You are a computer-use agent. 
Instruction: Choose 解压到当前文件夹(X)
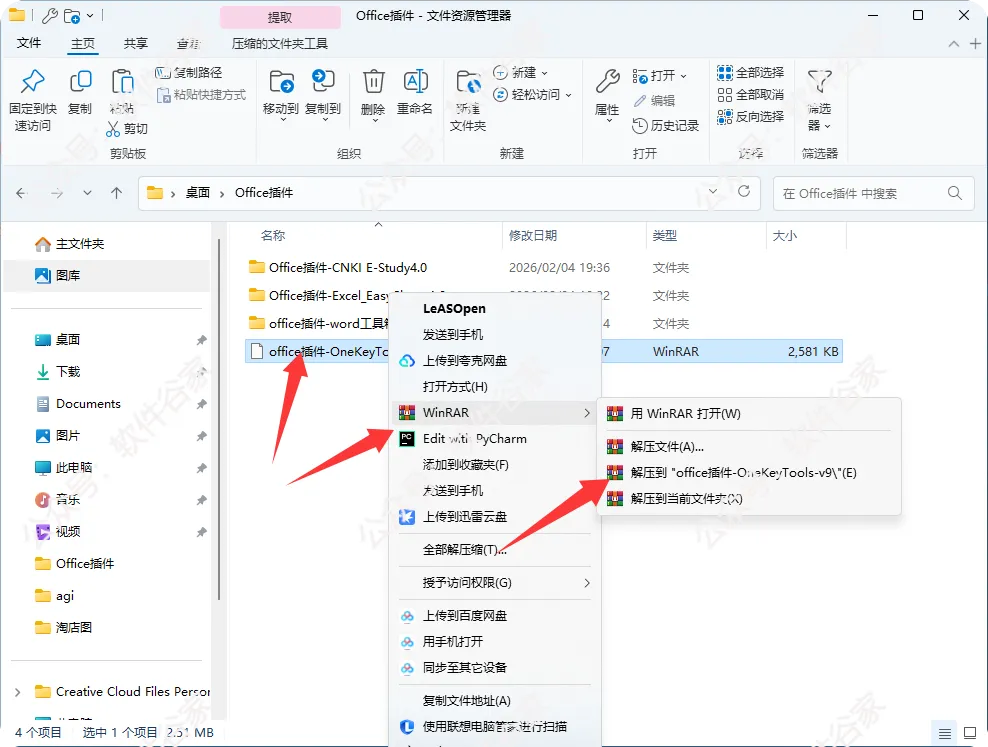(x=749, y=499)
